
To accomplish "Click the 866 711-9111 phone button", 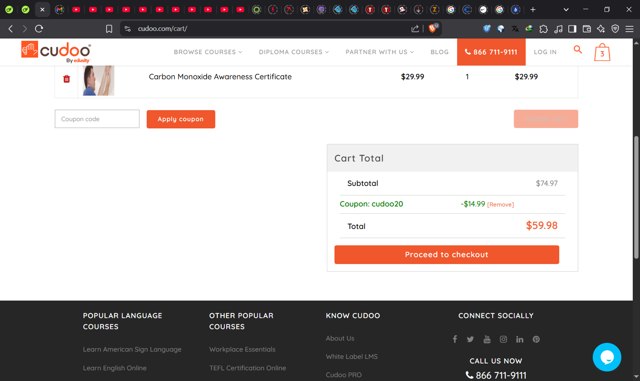I will click(x=491, y=52).
